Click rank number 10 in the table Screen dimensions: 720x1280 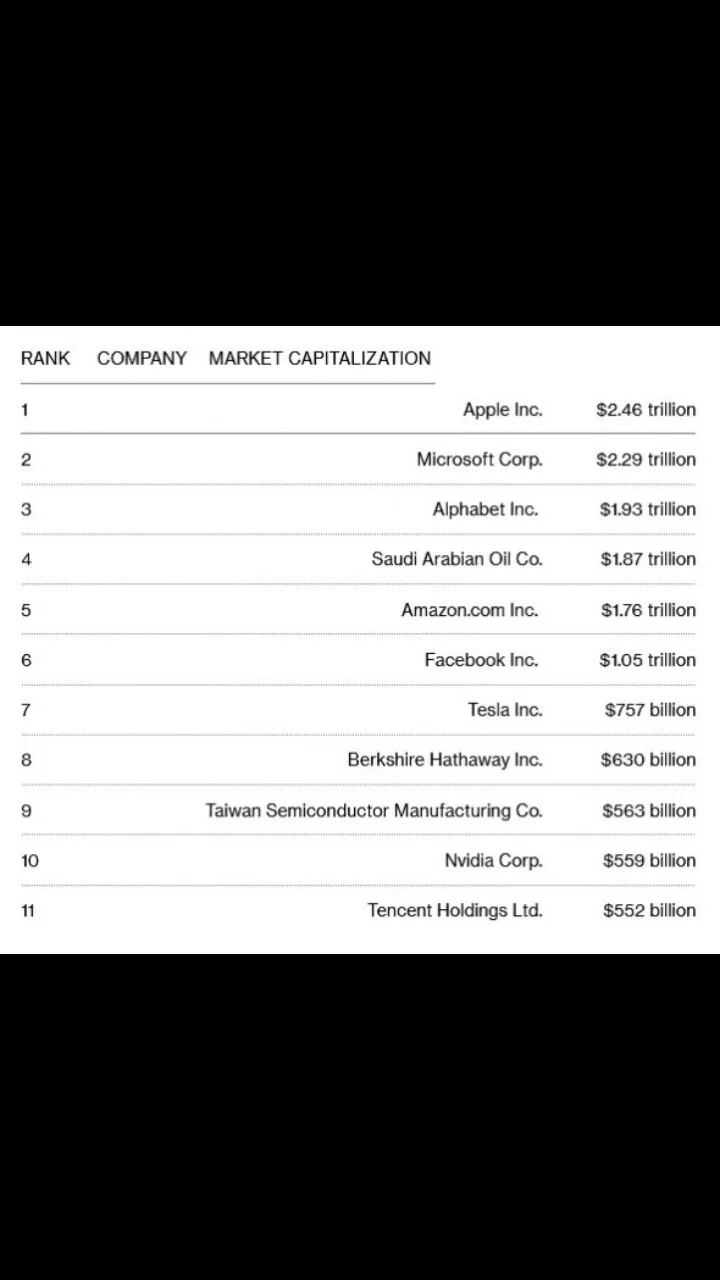[30, 860]
